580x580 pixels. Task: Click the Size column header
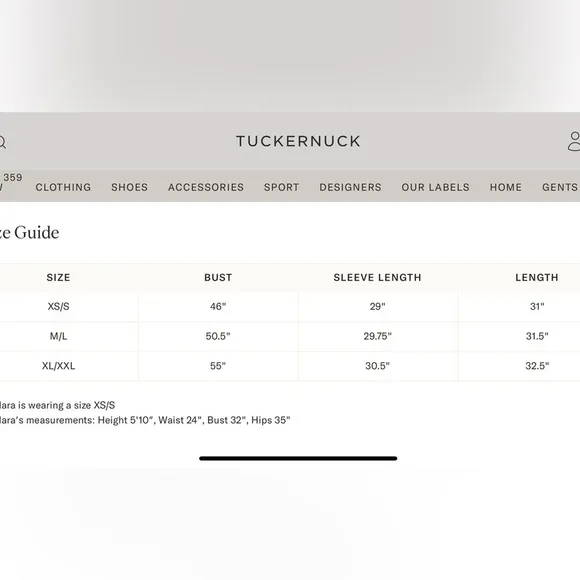[x=58, y=277]
